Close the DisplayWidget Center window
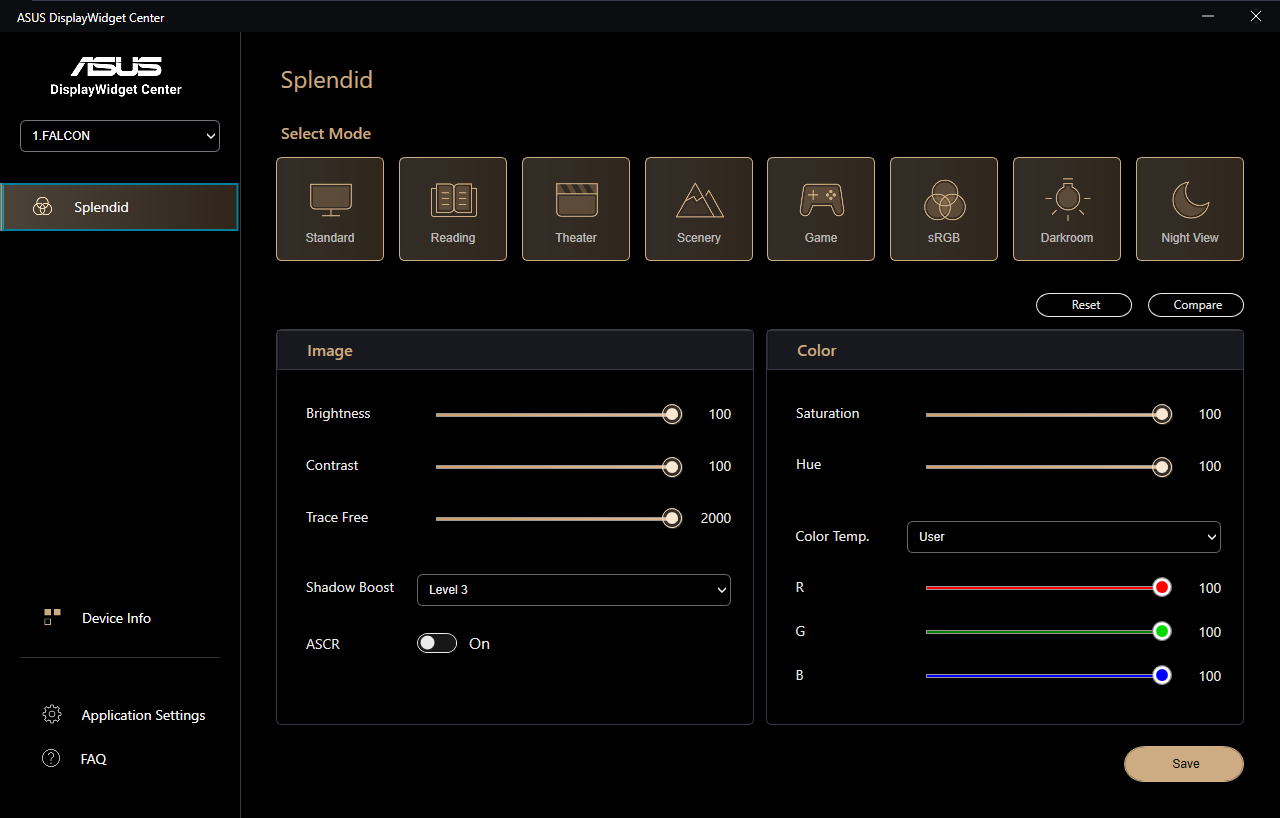The width and height of the screenshot is (1280, 818). tap(1256, 16)
